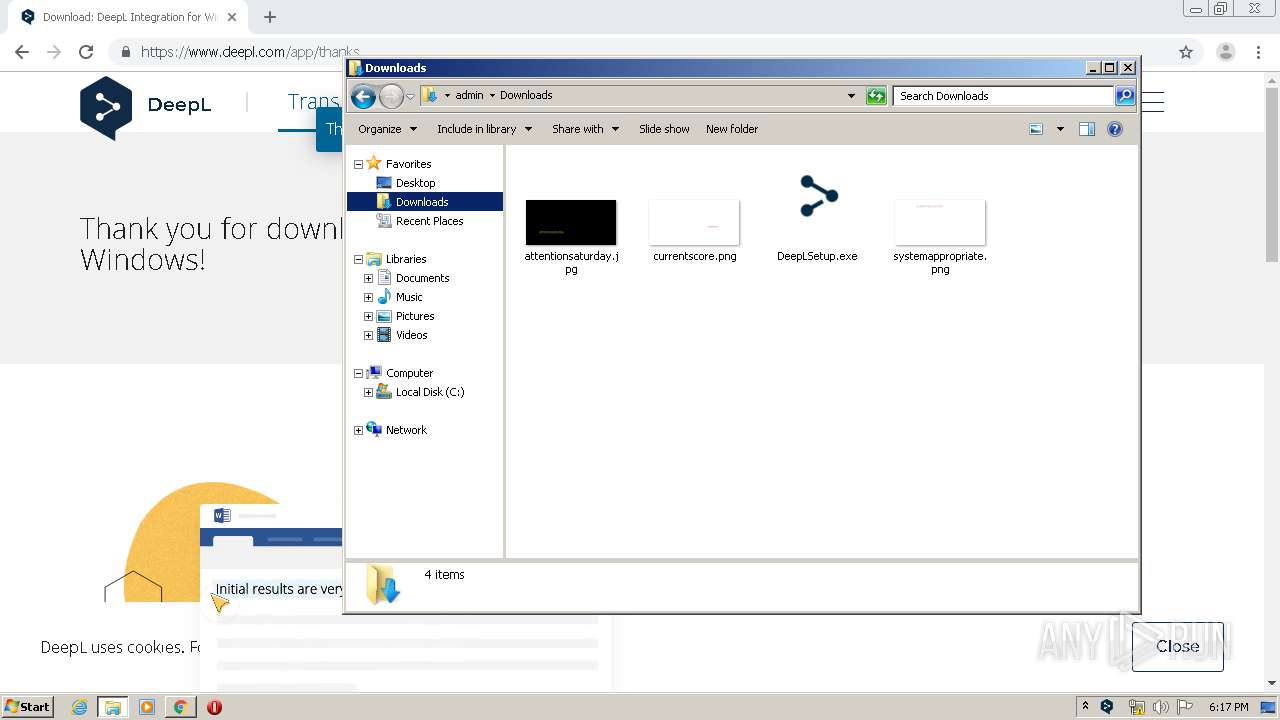Click the Slide show toolbar button
This screenshot has width=1280, height=720.
664,129
